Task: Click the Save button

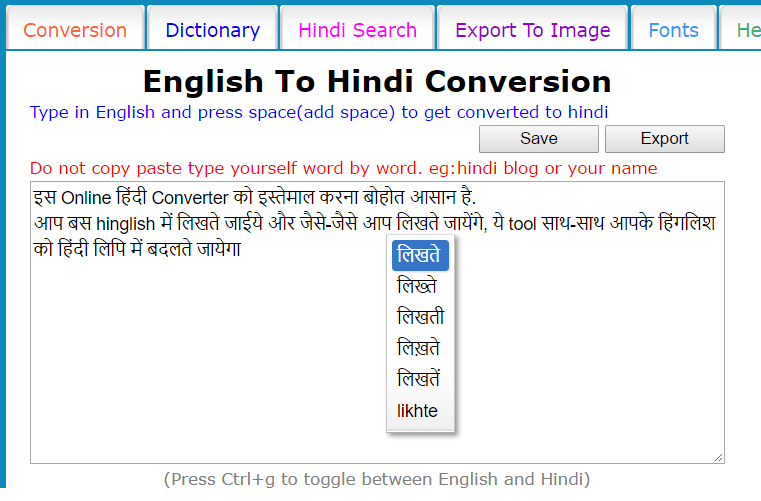Action: (539, 139)
